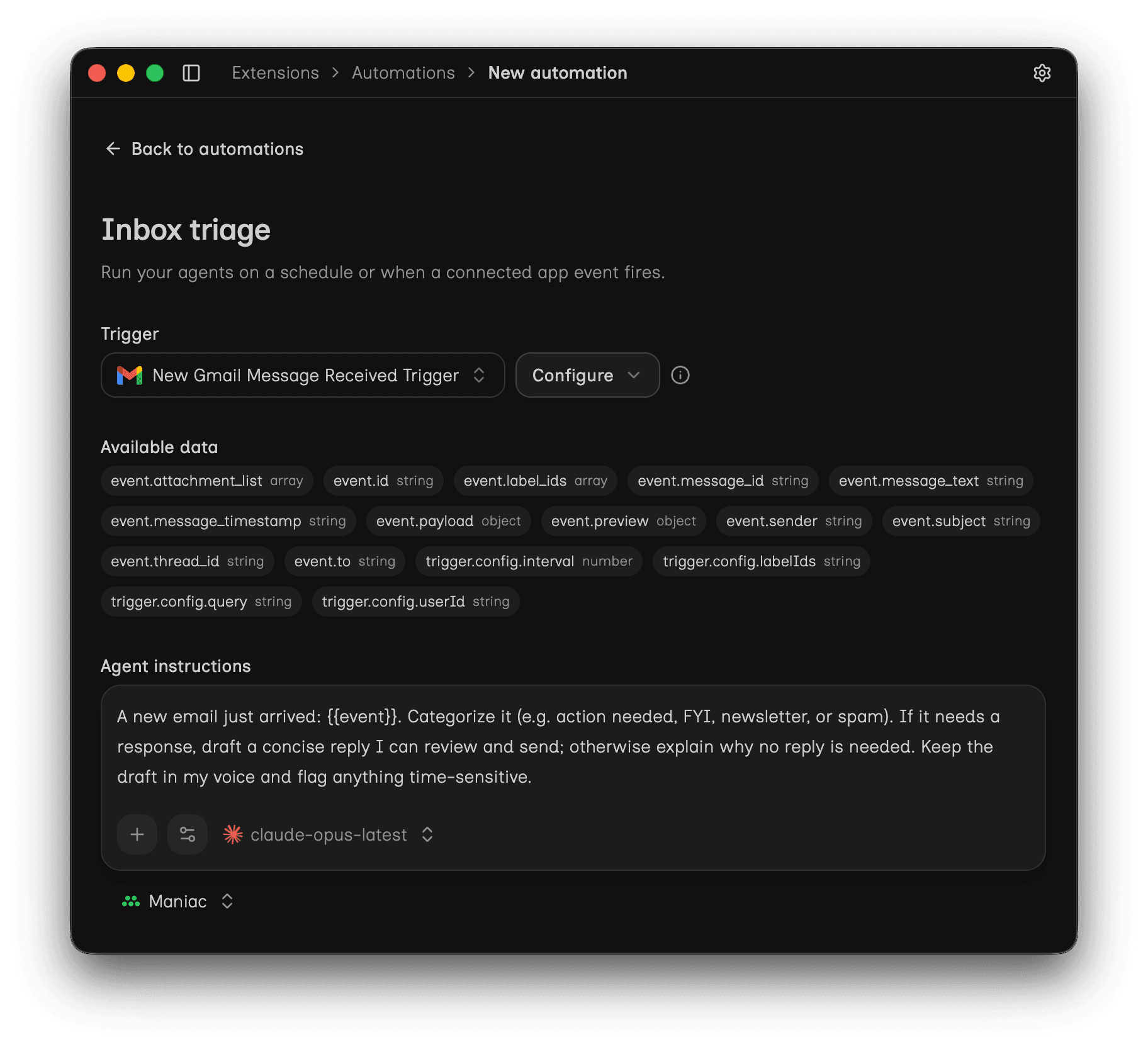This screenshot has height=1047, width=1148.
Task: Open the claude-opus-latest model picker
Action: [329, 834]
